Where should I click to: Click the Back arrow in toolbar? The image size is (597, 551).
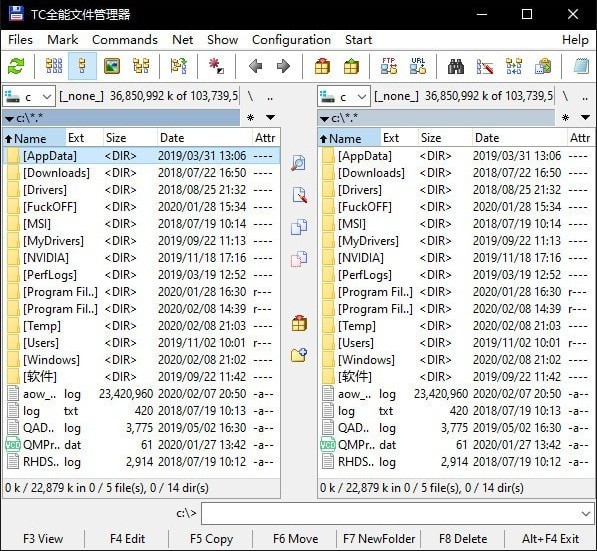tap(255, 66)
